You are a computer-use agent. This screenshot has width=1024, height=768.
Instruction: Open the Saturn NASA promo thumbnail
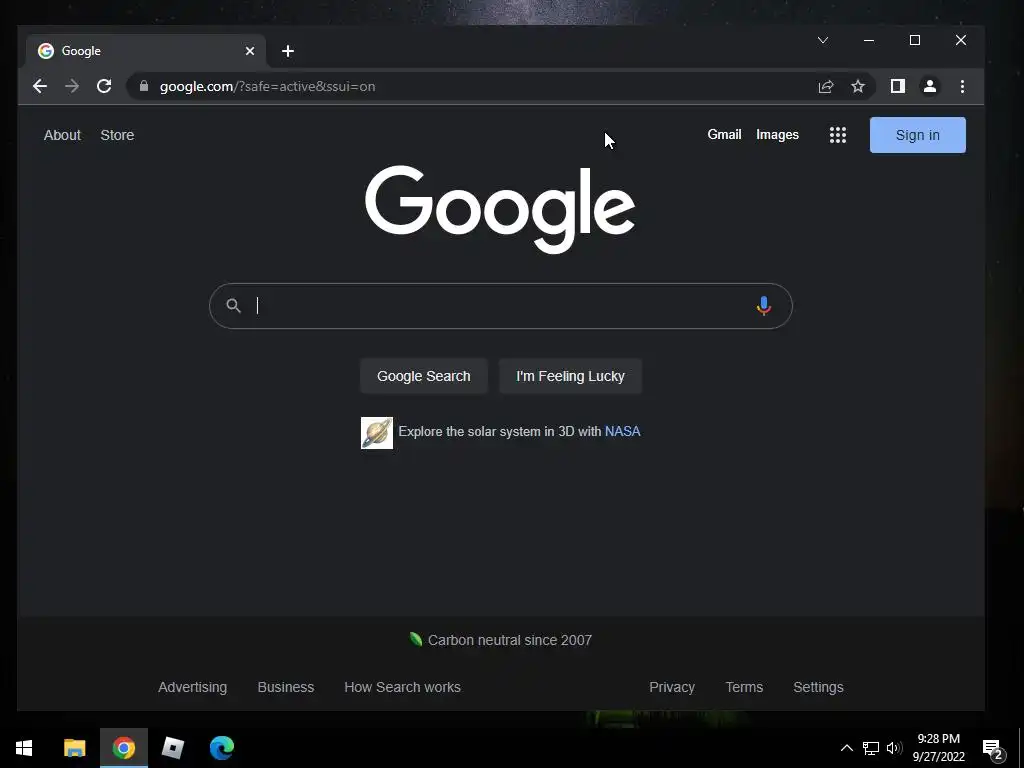coord(377,432)
